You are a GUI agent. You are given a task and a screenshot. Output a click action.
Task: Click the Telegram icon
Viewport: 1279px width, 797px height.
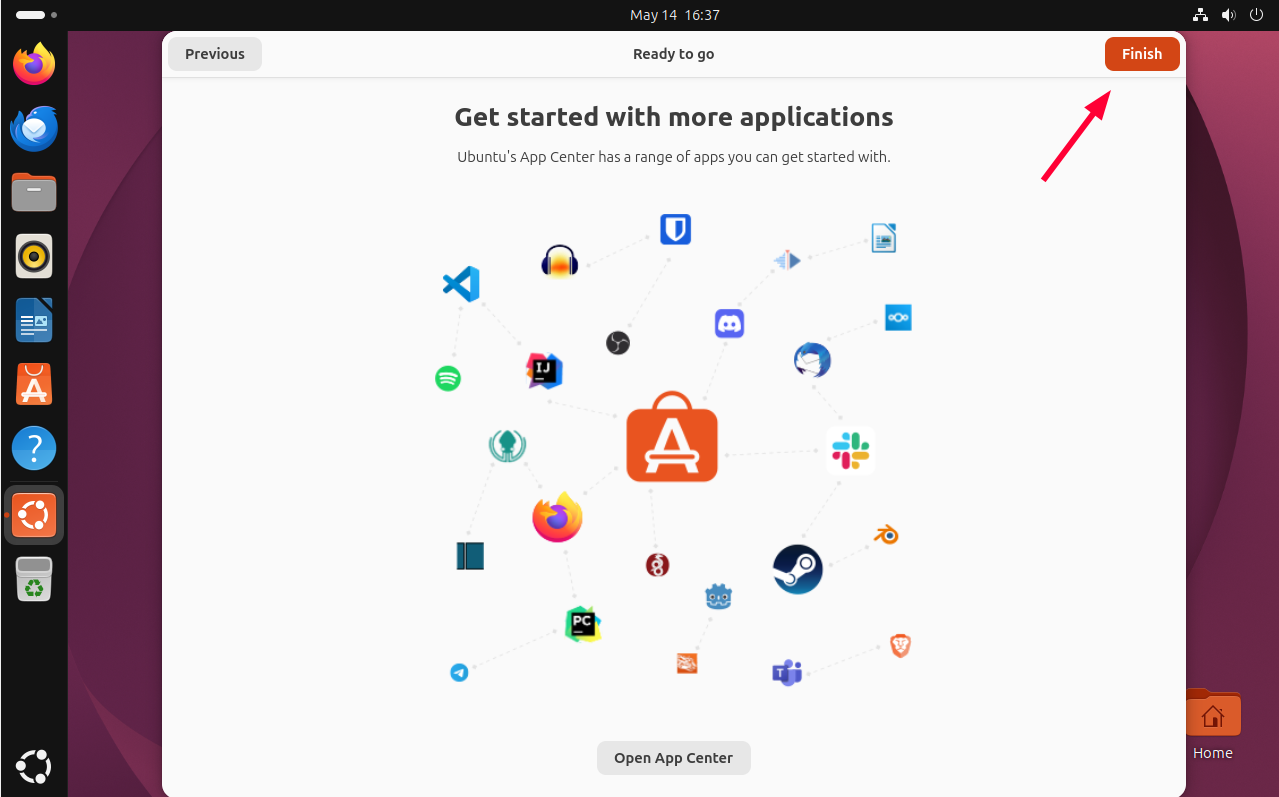tap(459, 673)
